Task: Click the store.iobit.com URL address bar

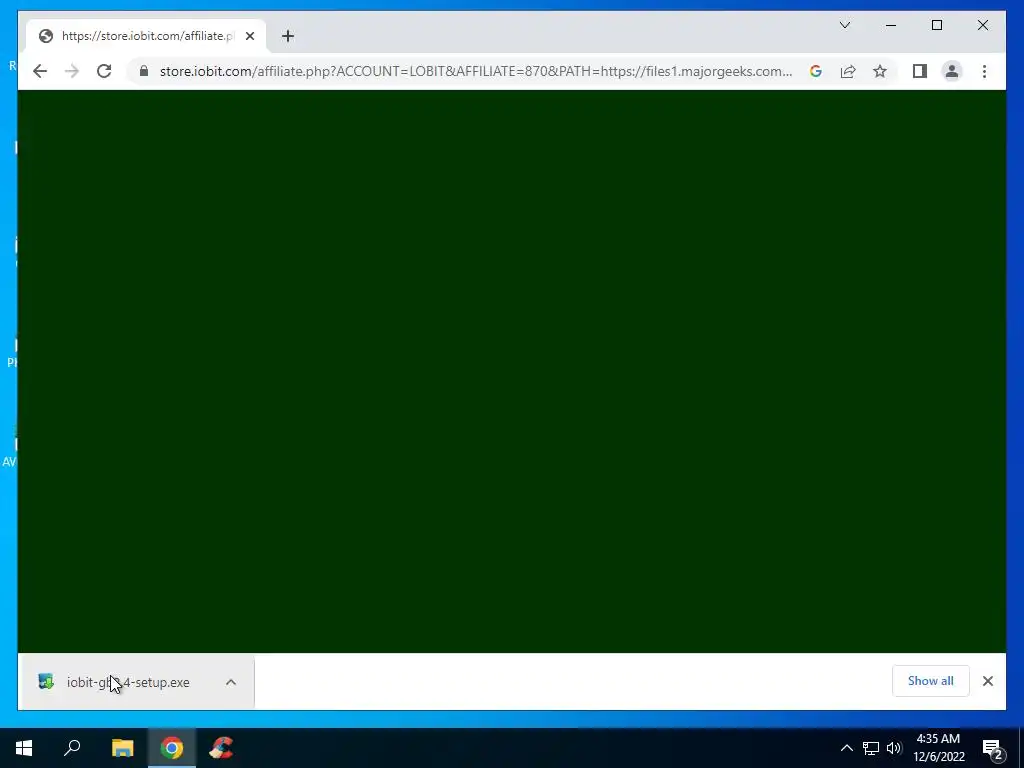Action: (x=475, y=71)
